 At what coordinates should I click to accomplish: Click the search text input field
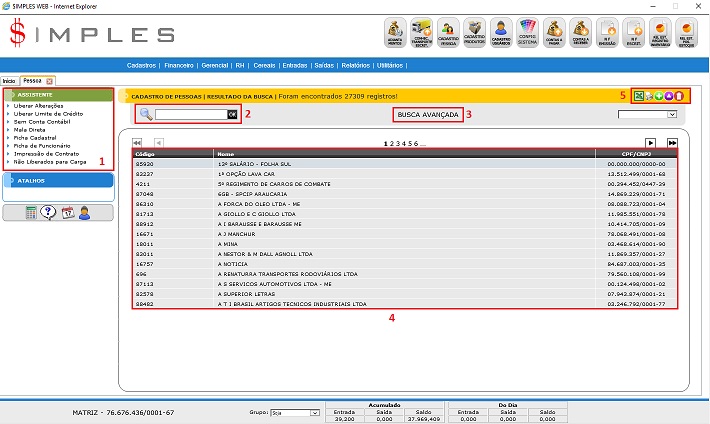[x=190, y=115]
